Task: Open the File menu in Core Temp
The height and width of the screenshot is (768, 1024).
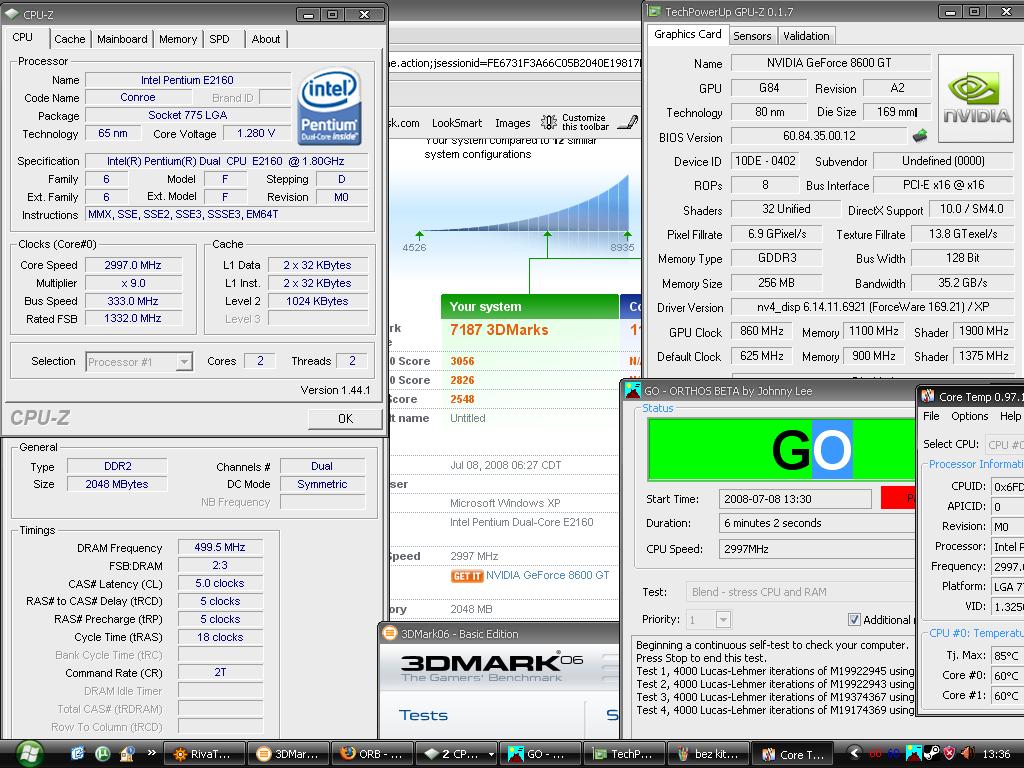Action: click(931, 416)
